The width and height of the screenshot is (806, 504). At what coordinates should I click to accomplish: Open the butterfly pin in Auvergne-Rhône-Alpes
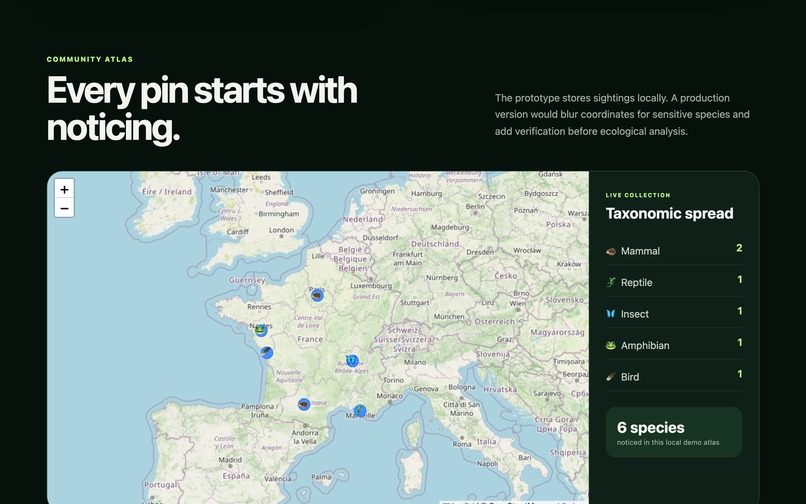point(352,361)
